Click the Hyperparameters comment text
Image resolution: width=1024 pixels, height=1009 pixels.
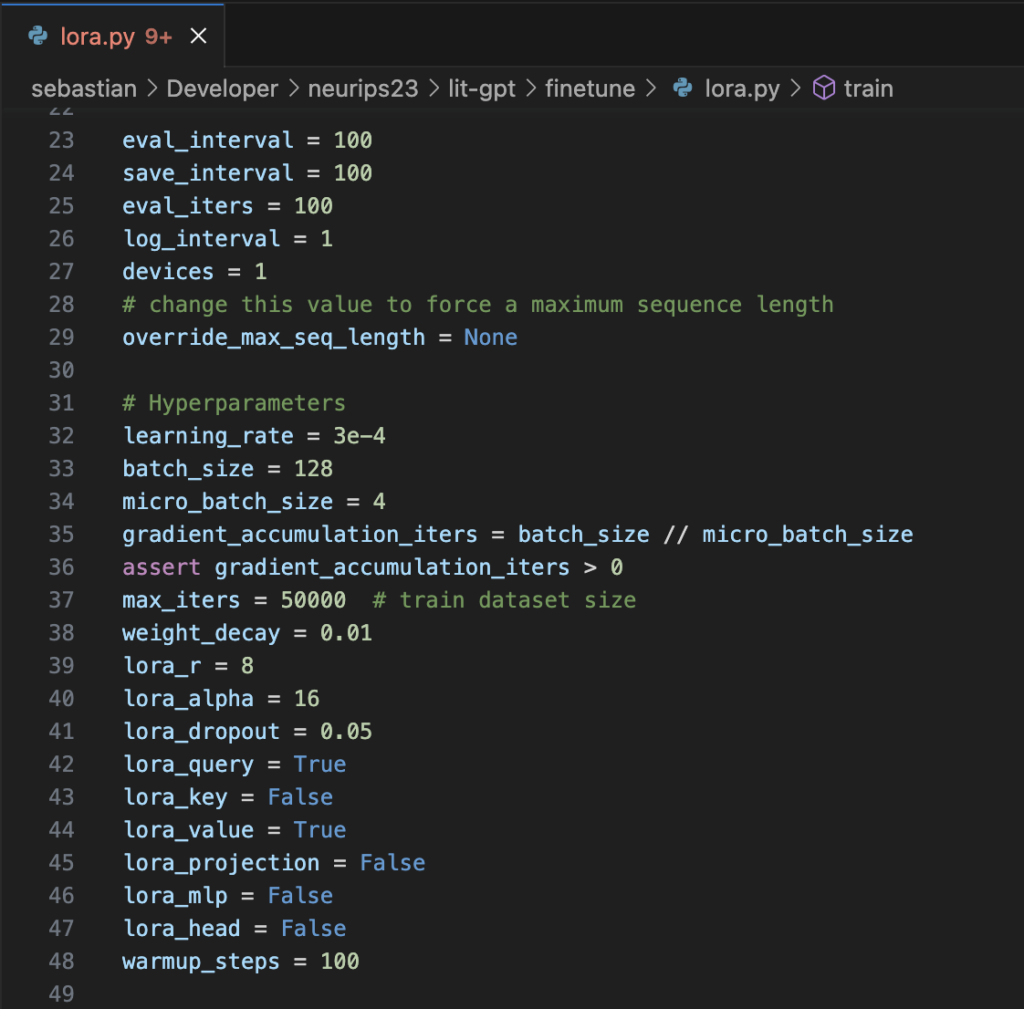[x=235, y=402]
